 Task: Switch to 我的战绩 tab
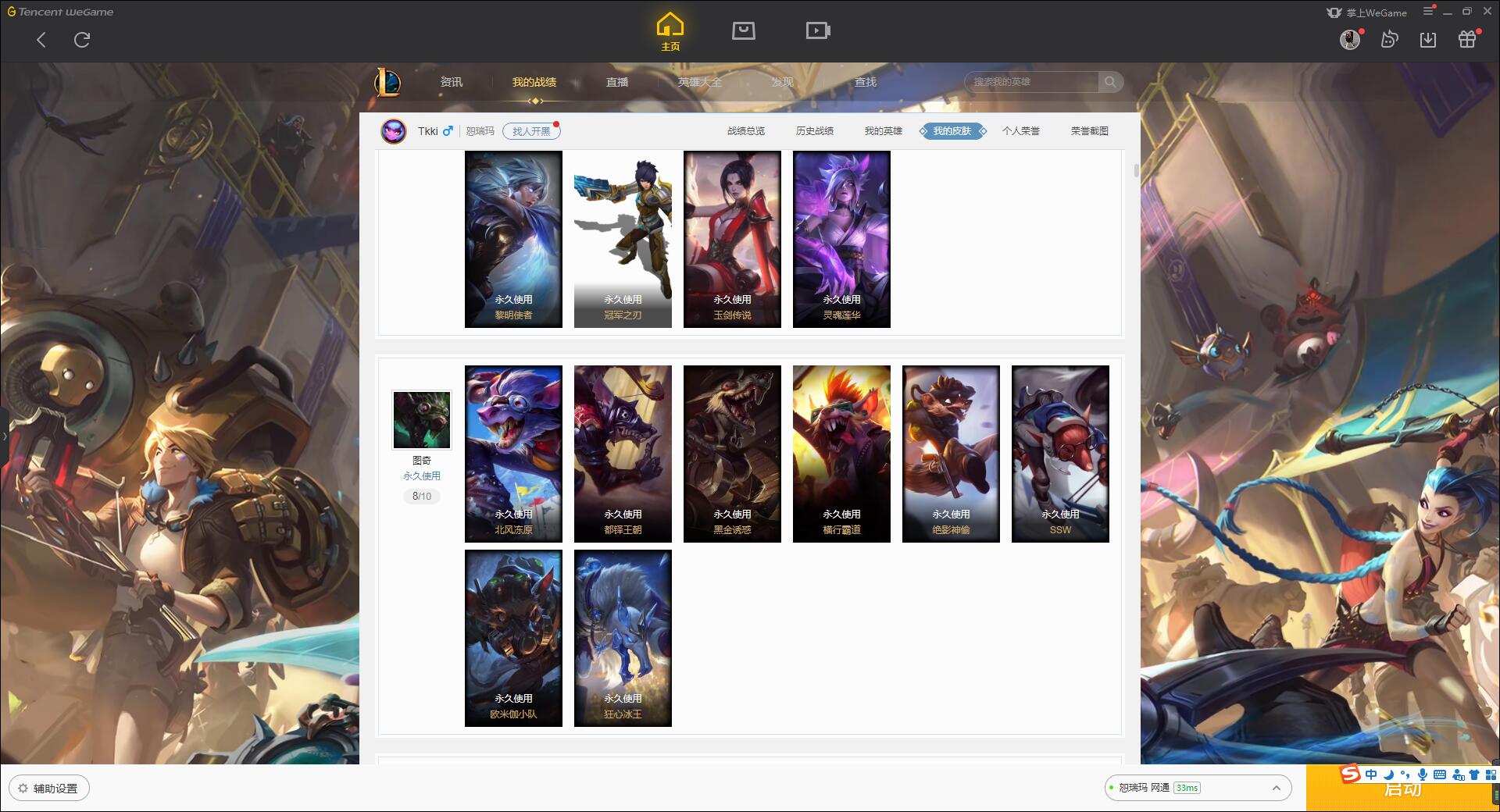click(x=534, y=82)
